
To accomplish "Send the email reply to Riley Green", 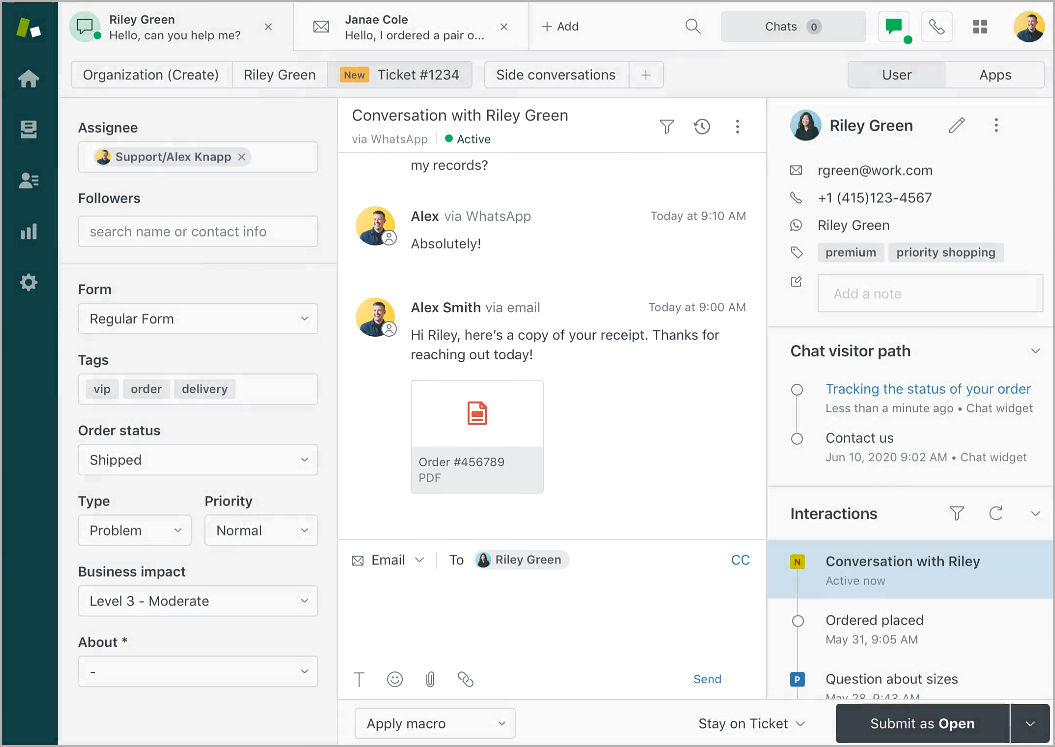I will coord(707,679).
